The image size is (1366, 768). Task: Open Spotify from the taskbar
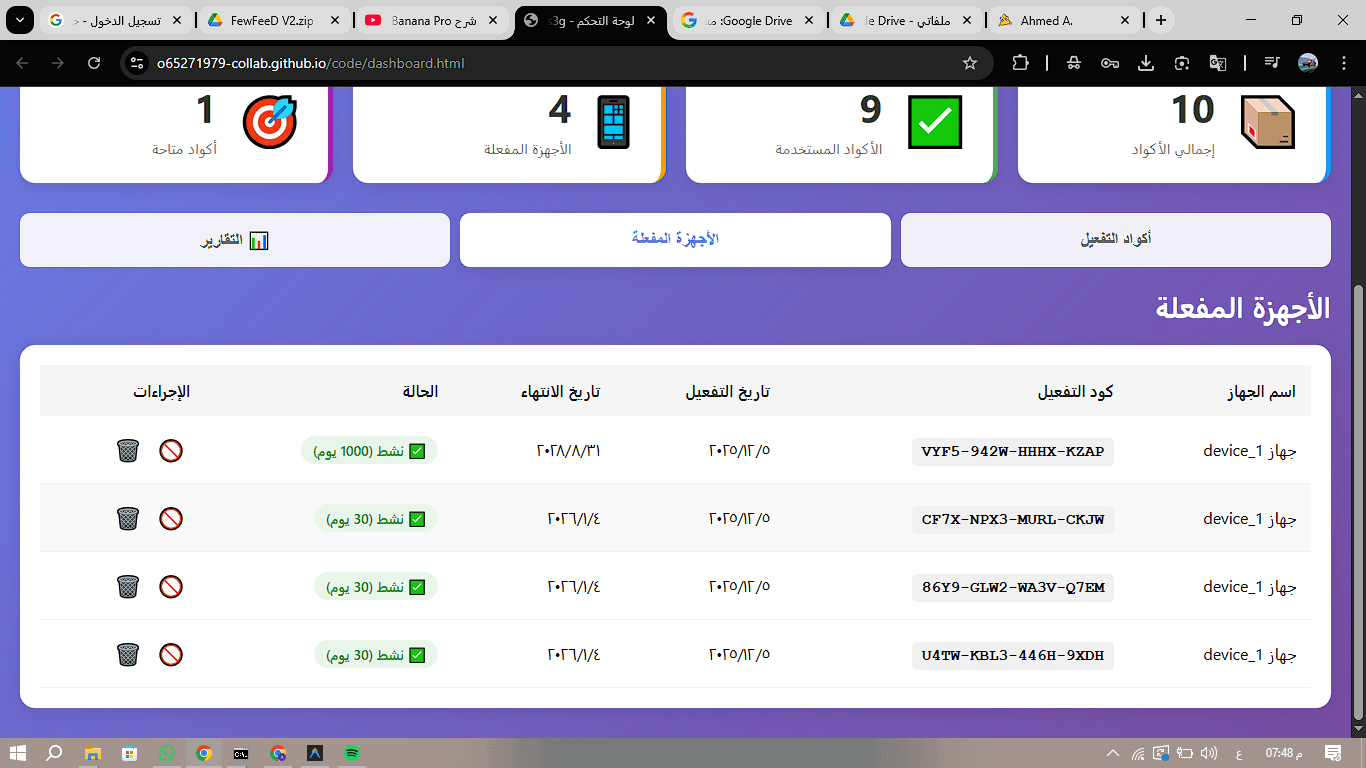351,753
